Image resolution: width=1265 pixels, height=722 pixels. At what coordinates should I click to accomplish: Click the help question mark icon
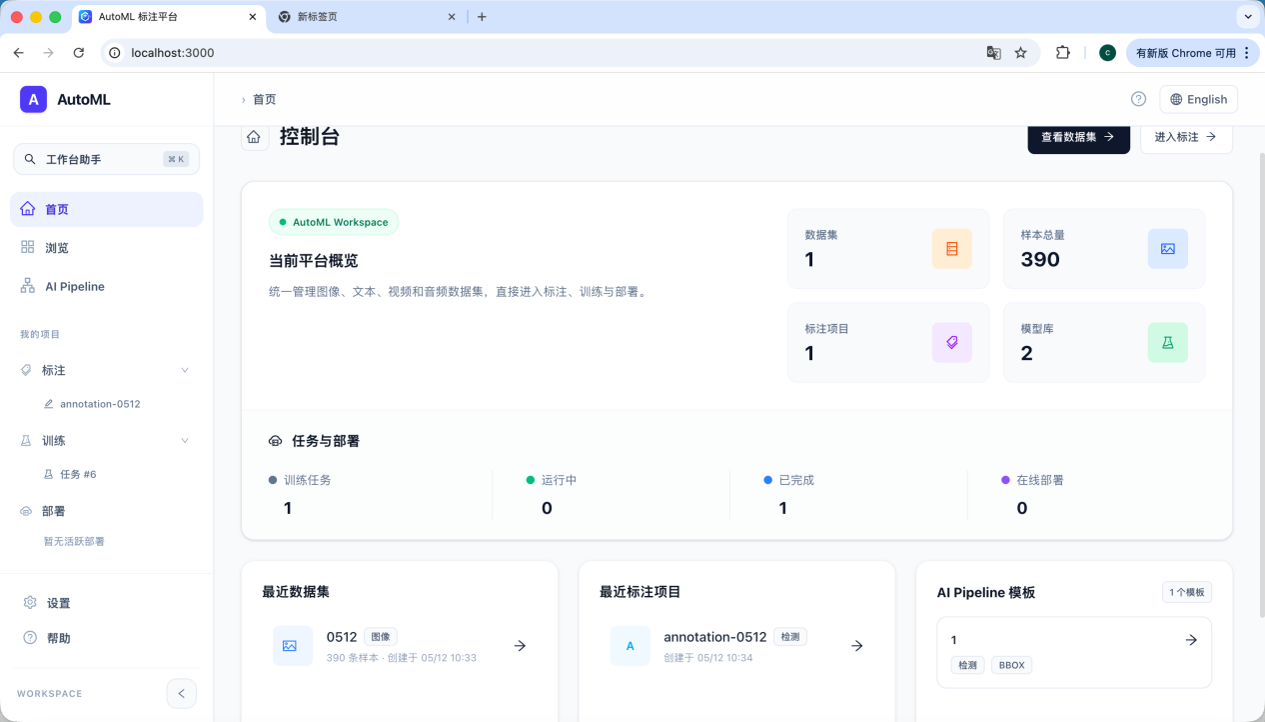pos(1138,99)
